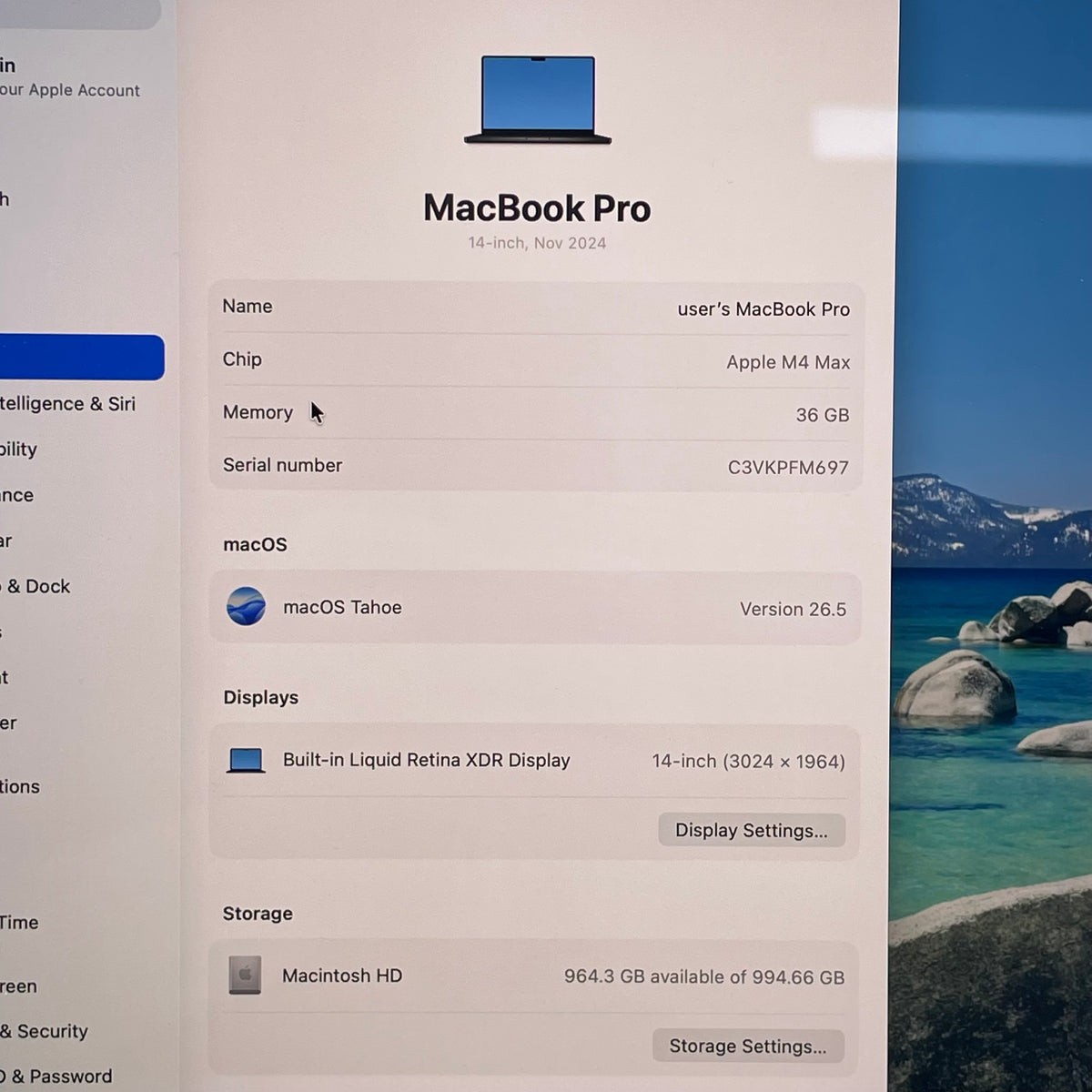Click Built-in Liquid Retina XDR Display
The image size is (1092, 1092).
click(426, 760)
